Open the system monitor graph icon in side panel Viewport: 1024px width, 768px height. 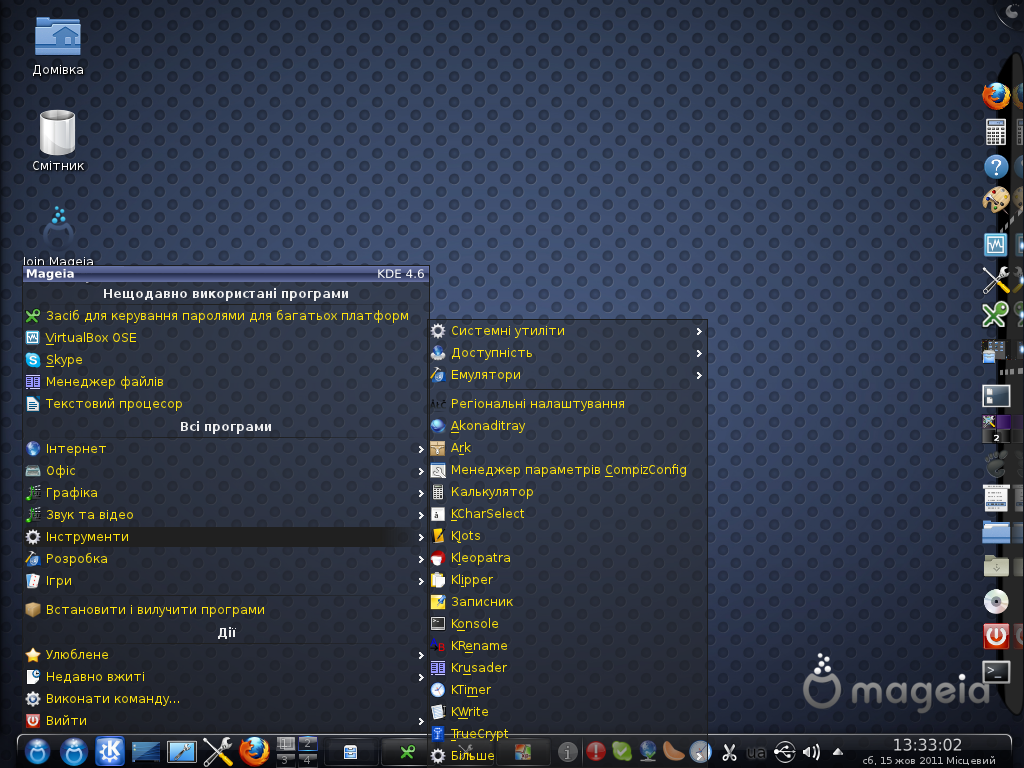995,245
